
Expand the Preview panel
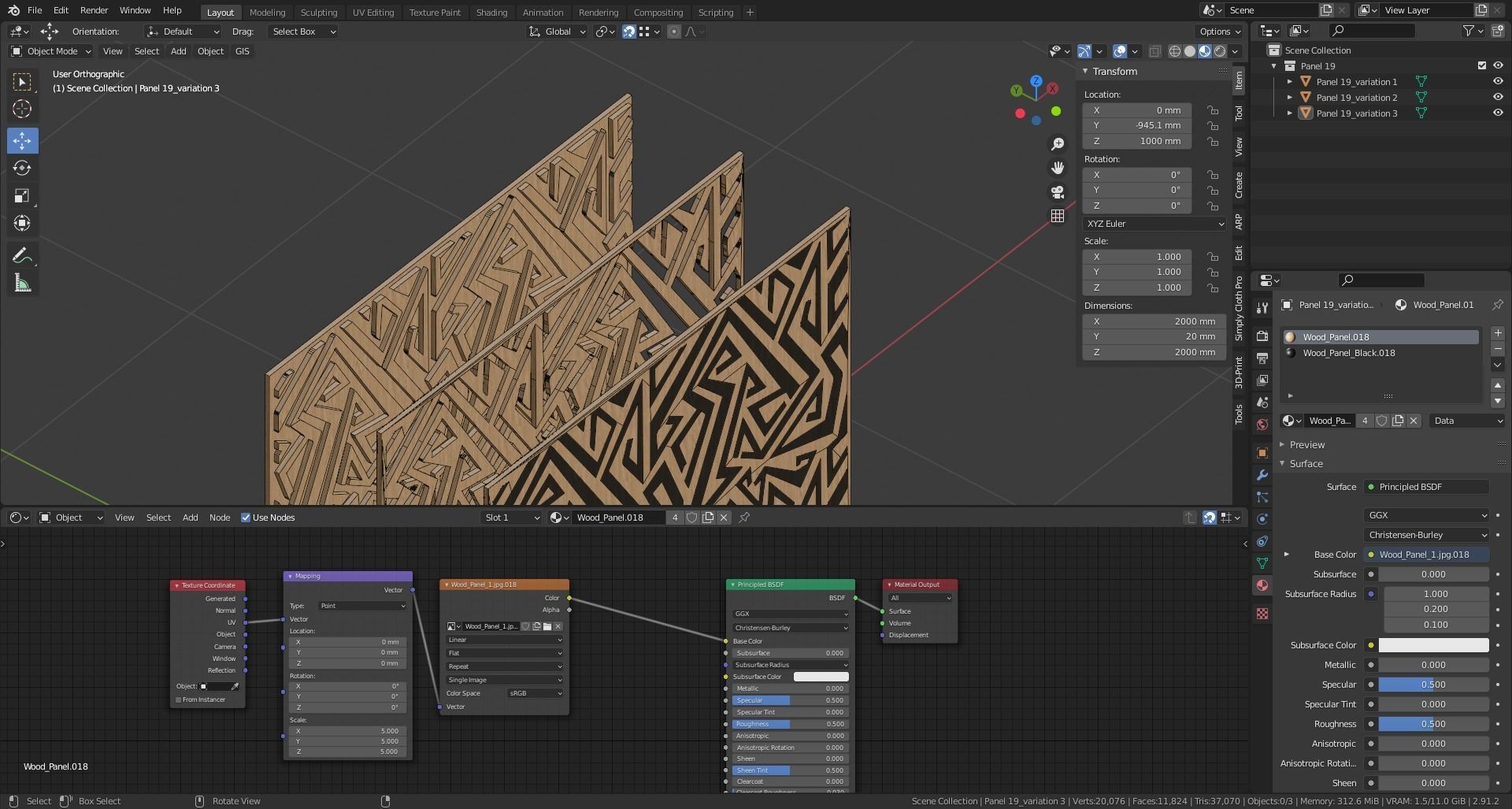[1307, 444]
